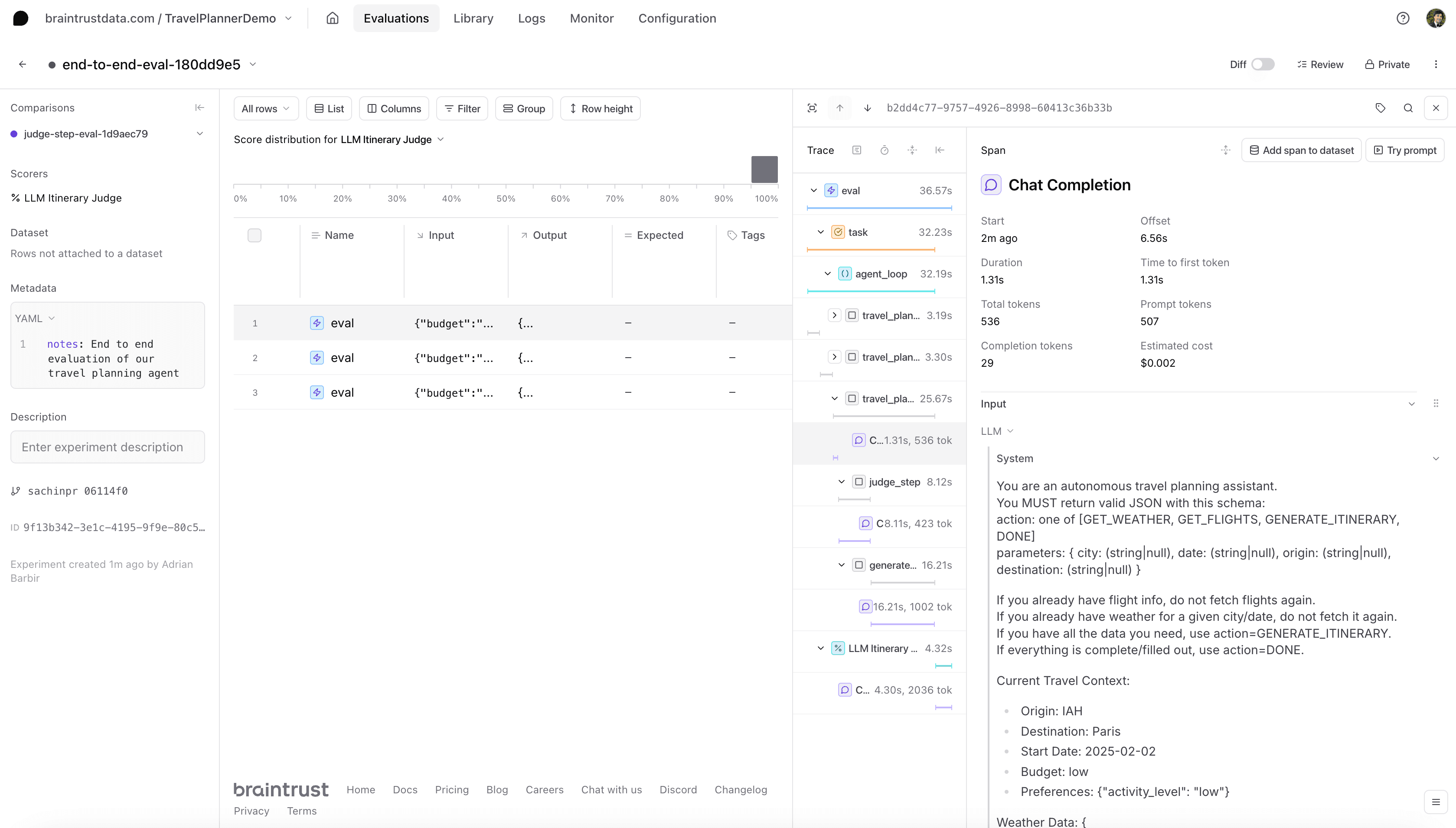Open the three-dot more options menu
The image size is (1456, 828).
tap(1436, 64)
